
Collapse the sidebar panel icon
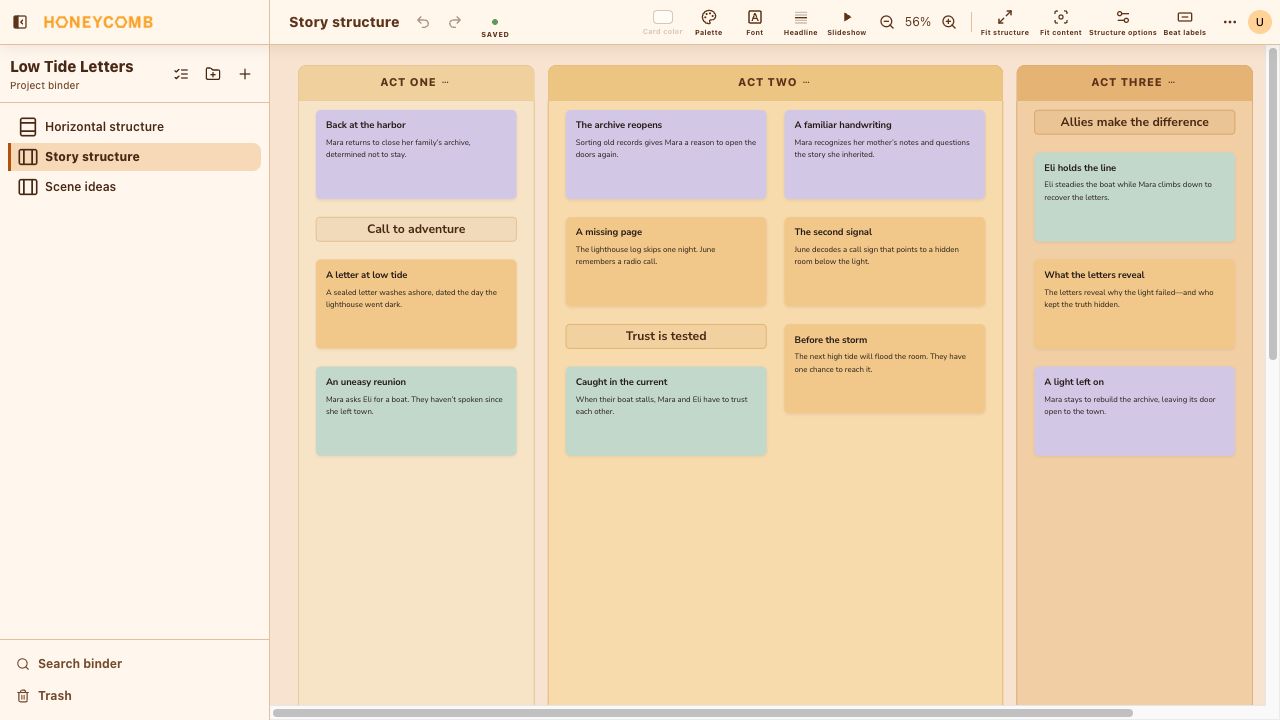coord(20,22)
